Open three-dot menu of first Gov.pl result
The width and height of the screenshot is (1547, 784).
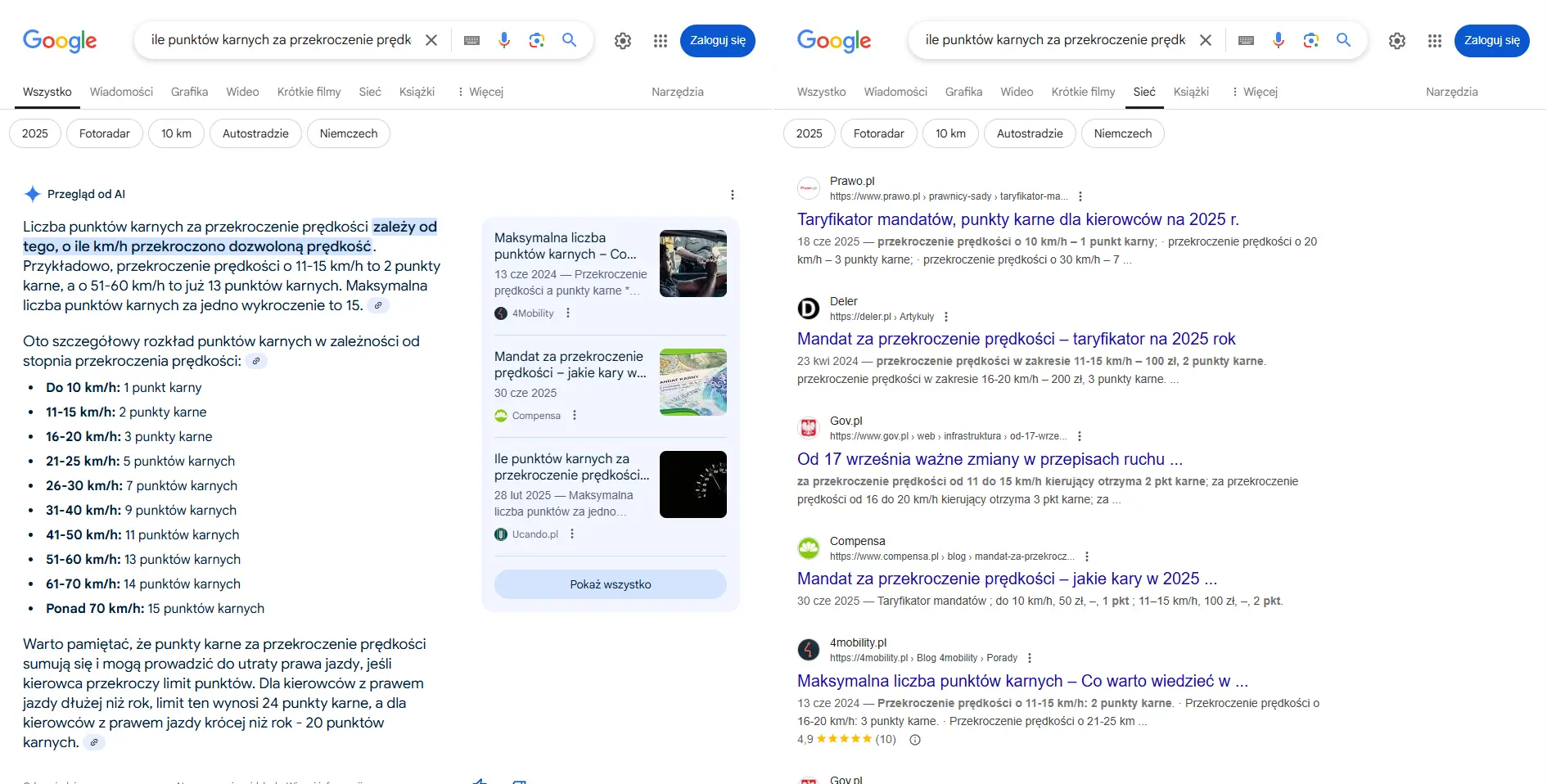pos(1080,436)
